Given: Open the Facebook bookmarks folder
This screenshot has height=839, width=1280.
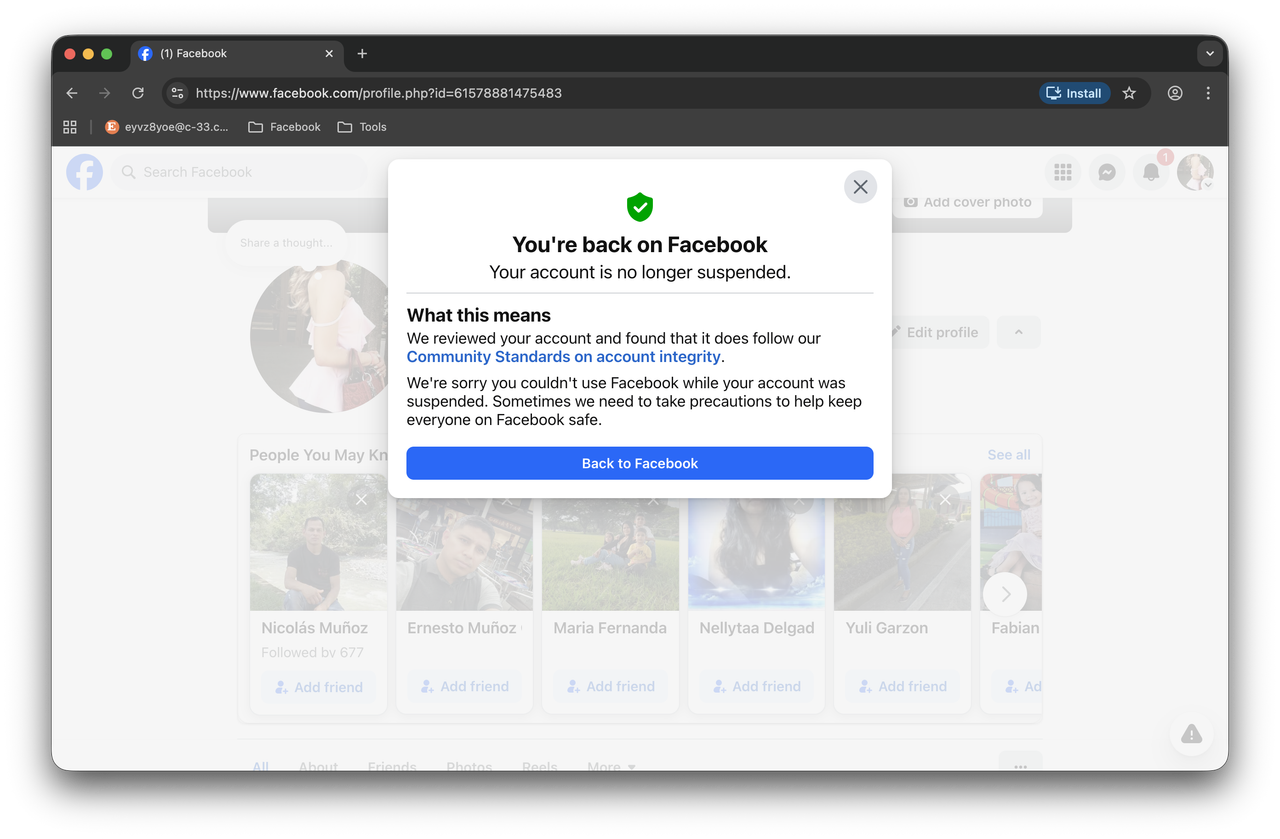Looking at the screenshot, I should coord(285,127).
